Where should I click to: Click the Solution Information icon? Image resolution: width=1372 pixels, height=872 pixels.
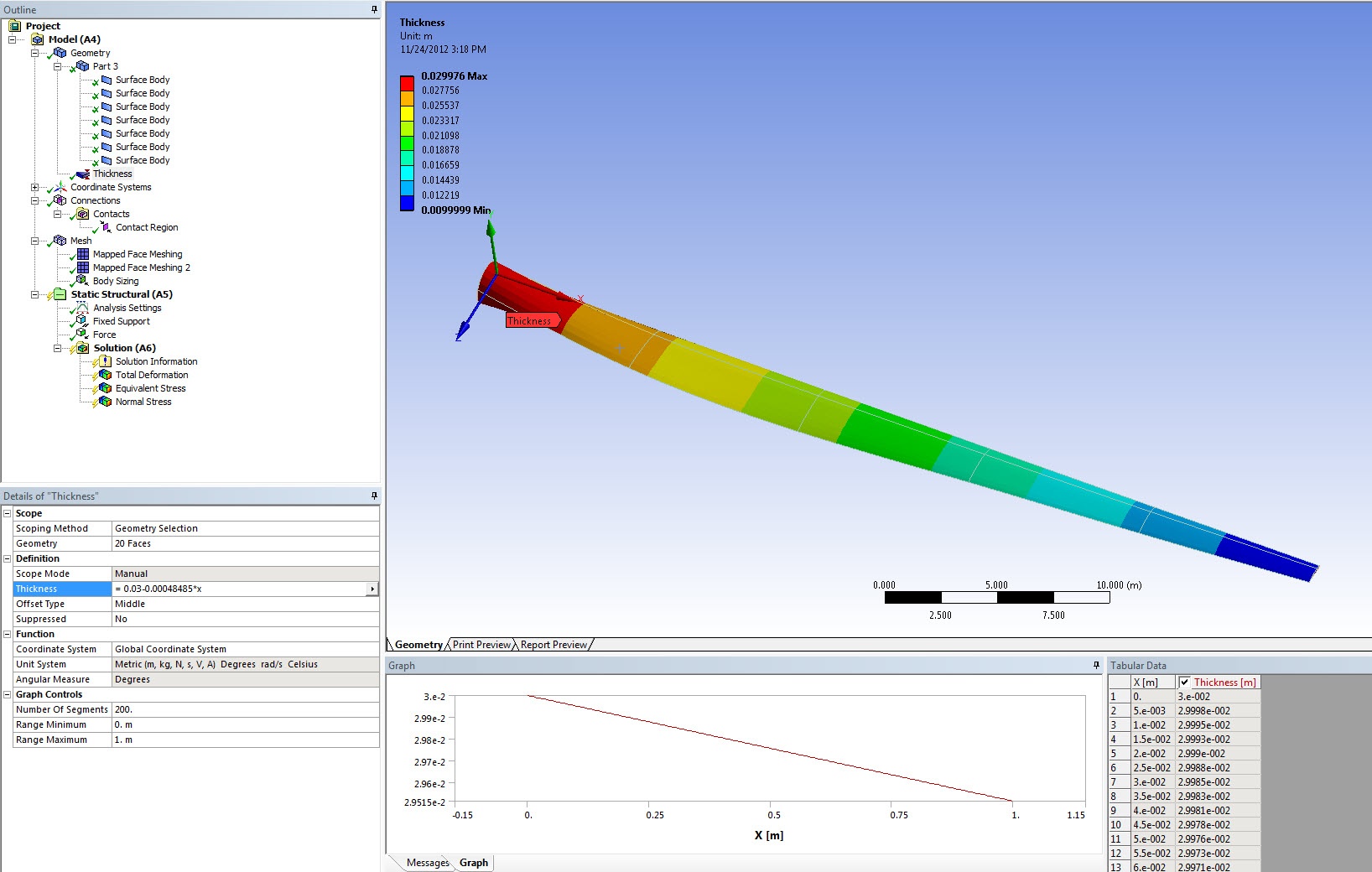pos(106,361)
